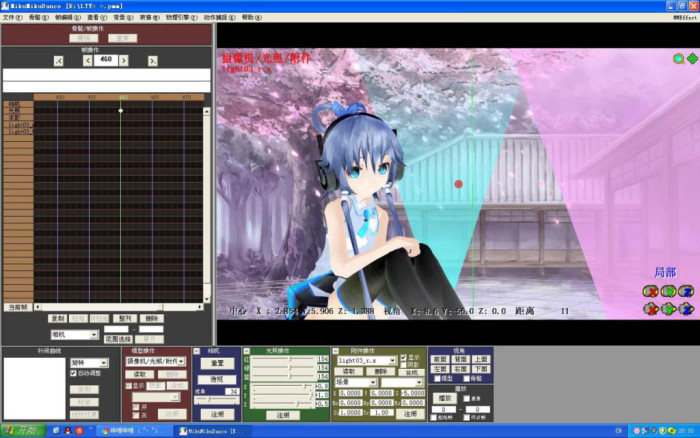
Task: Click the X-axis rotate icon in viewport
Action: [650, 292]
